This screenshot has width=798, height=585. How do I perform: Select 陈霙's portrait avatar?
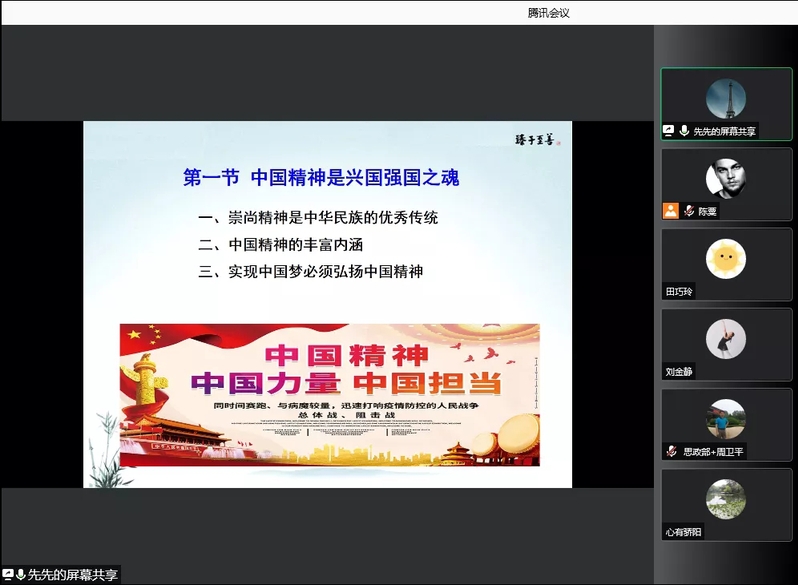(x=725, y=179)
